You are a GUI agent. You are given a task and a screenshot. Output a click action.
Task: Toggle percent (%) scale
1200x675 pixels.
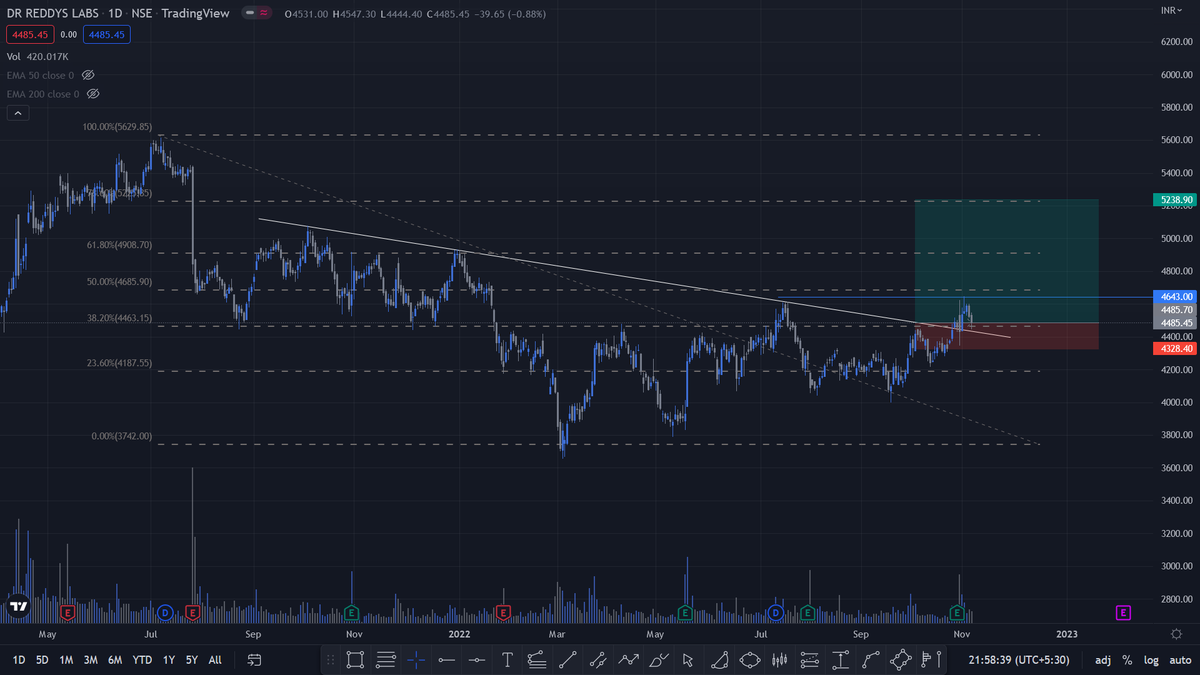(x=1127, y=660)
